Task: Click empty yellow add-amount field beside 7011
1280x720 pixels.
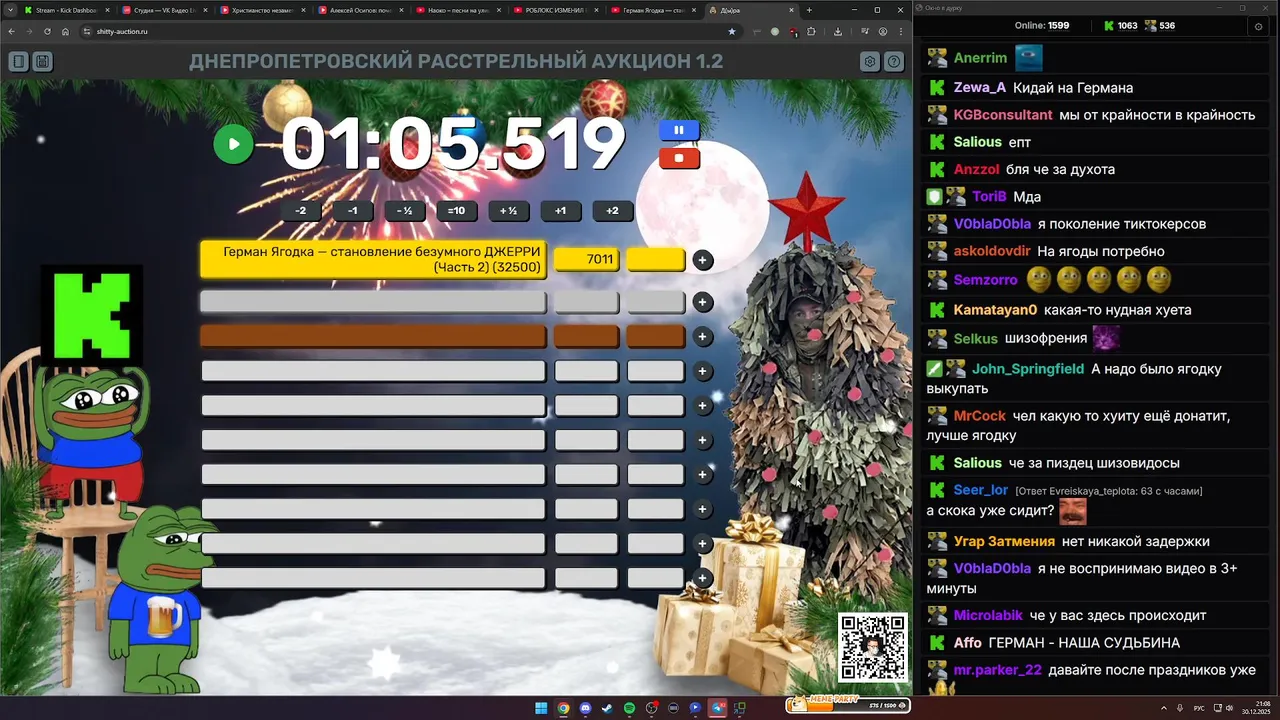Action: [656, 260]
